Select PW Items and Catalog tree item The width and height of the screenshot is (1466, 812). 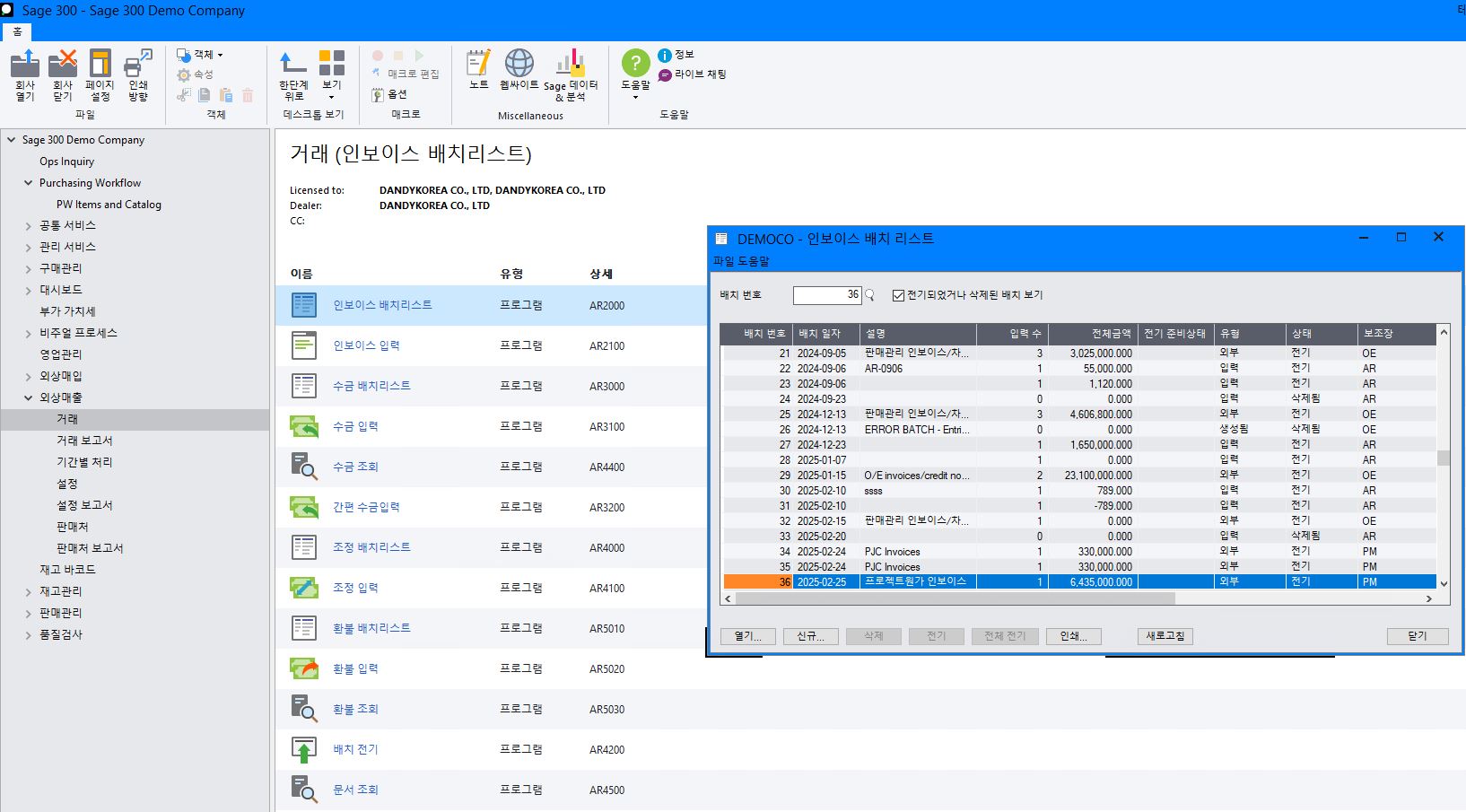pyautogui.click(x=109, y=205)
